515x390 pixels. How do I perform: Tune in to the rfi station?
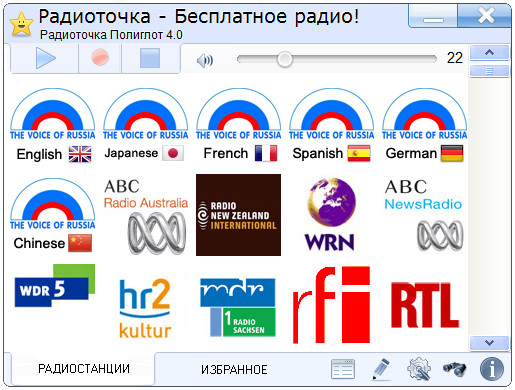click(x=331, y=305)
